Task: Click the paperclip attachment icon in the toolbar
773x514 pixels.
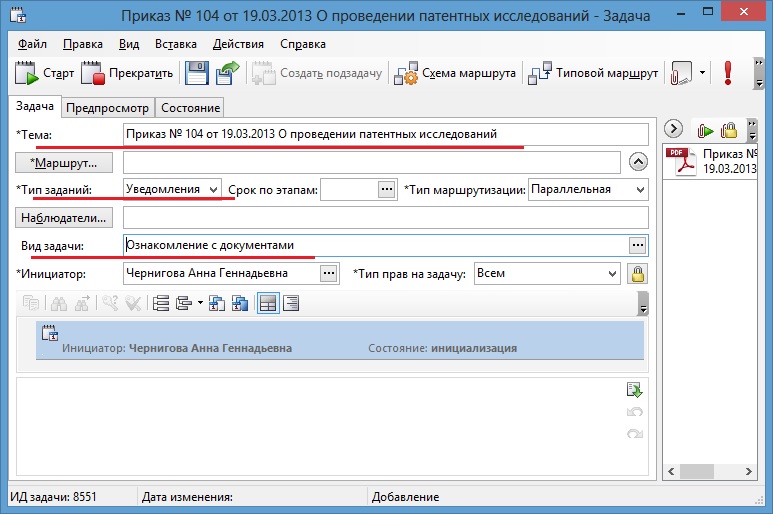Action: click(x=681, y=73)
